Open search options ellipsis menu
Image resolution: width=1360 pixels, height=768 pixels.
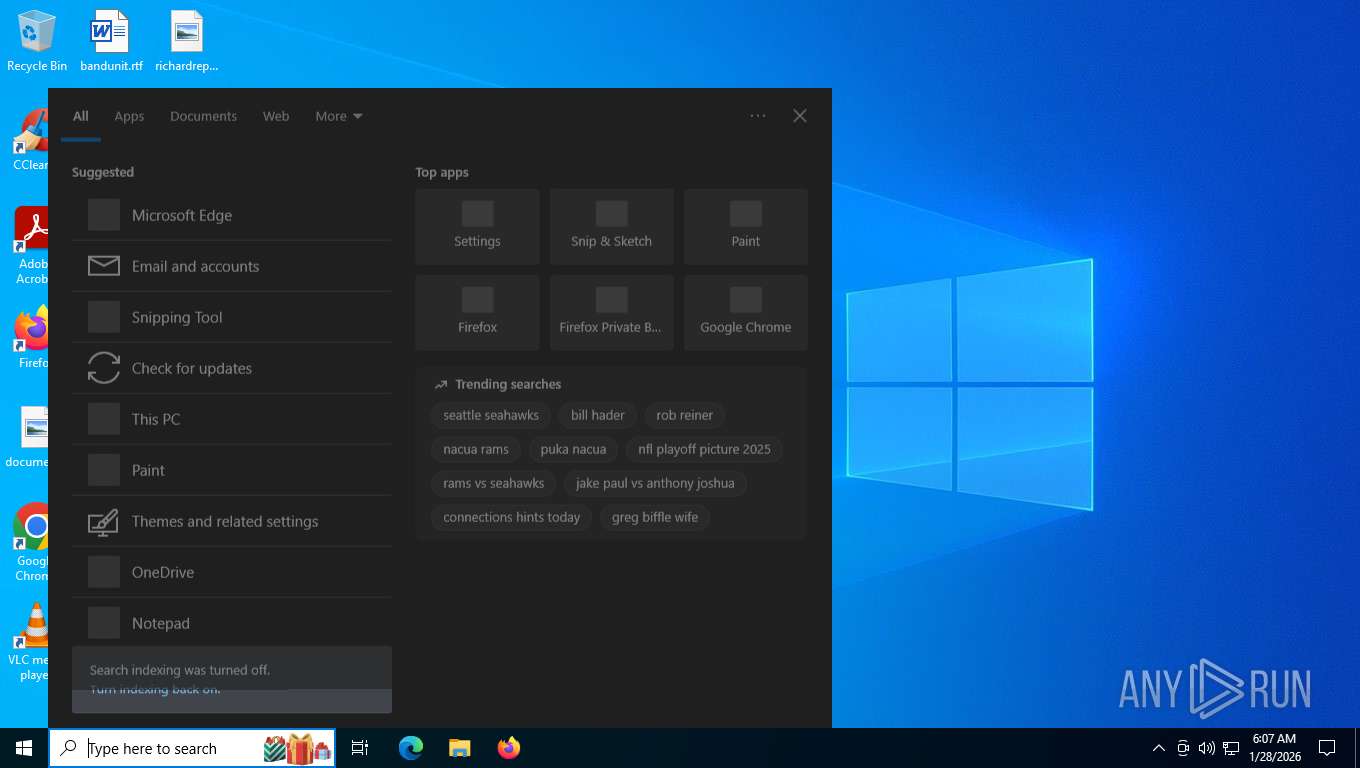pyautogui.click(x=758, y=116)
